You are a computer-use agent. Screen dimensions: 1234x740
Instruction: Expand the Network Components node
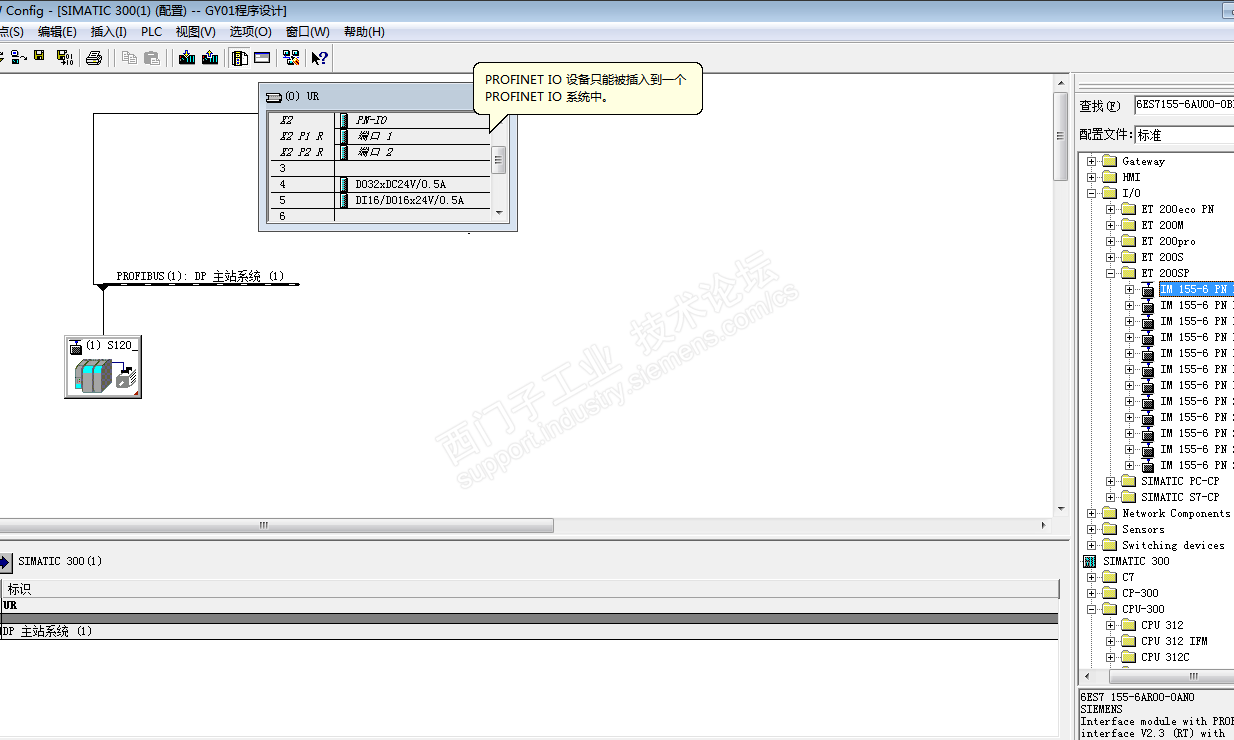[x=1091, y=513]
